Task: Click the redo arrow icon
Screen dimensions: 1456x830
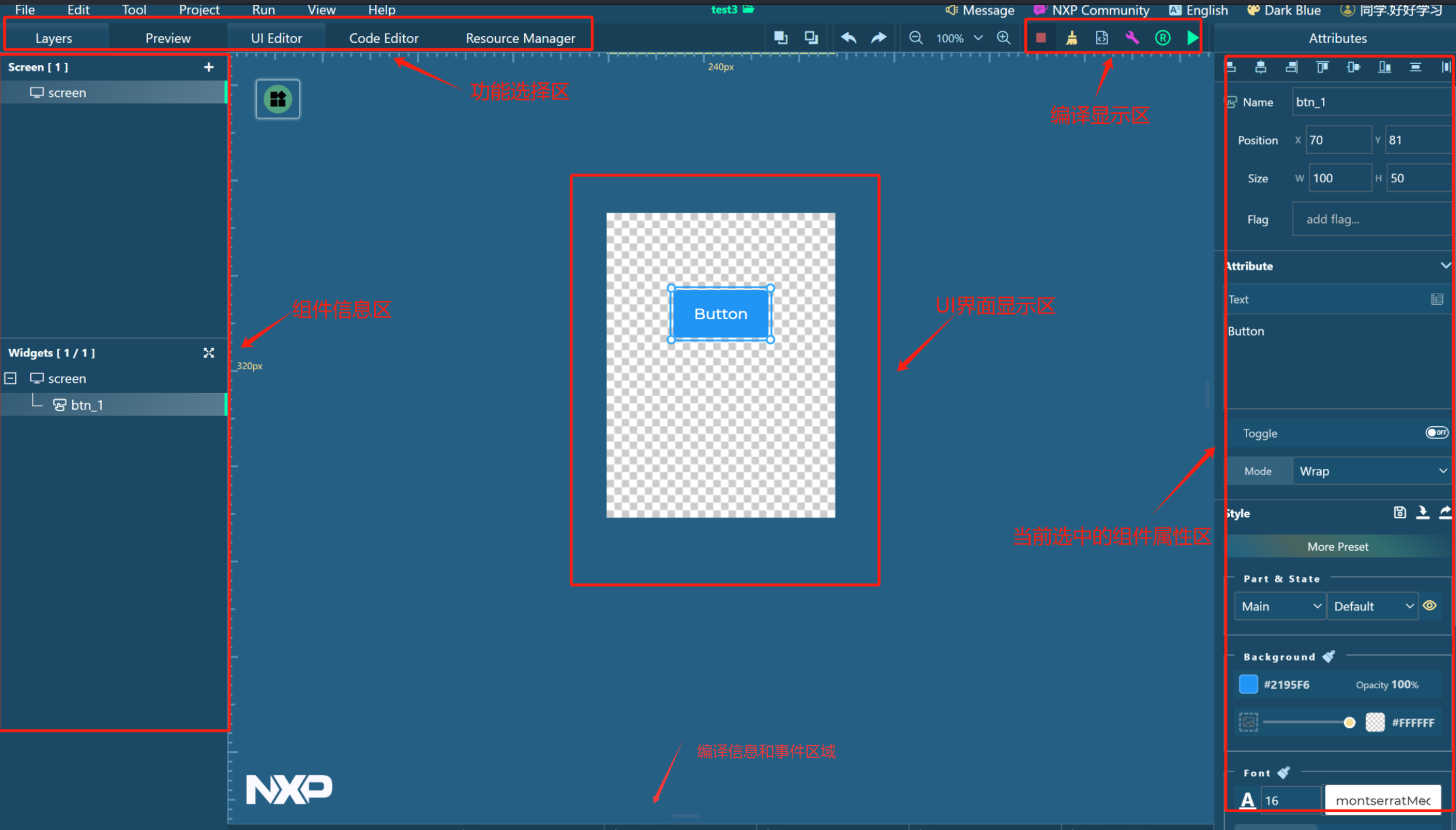Action: tap(879, 38)
